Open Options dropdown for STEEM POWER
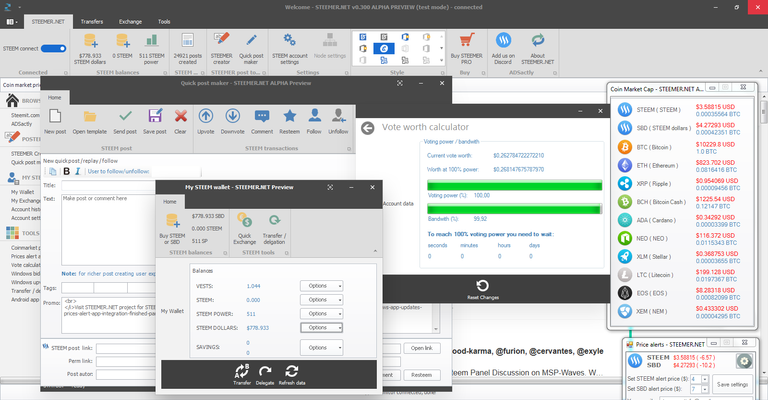This screenshot has height=400, width=768. tap(321, 314)
